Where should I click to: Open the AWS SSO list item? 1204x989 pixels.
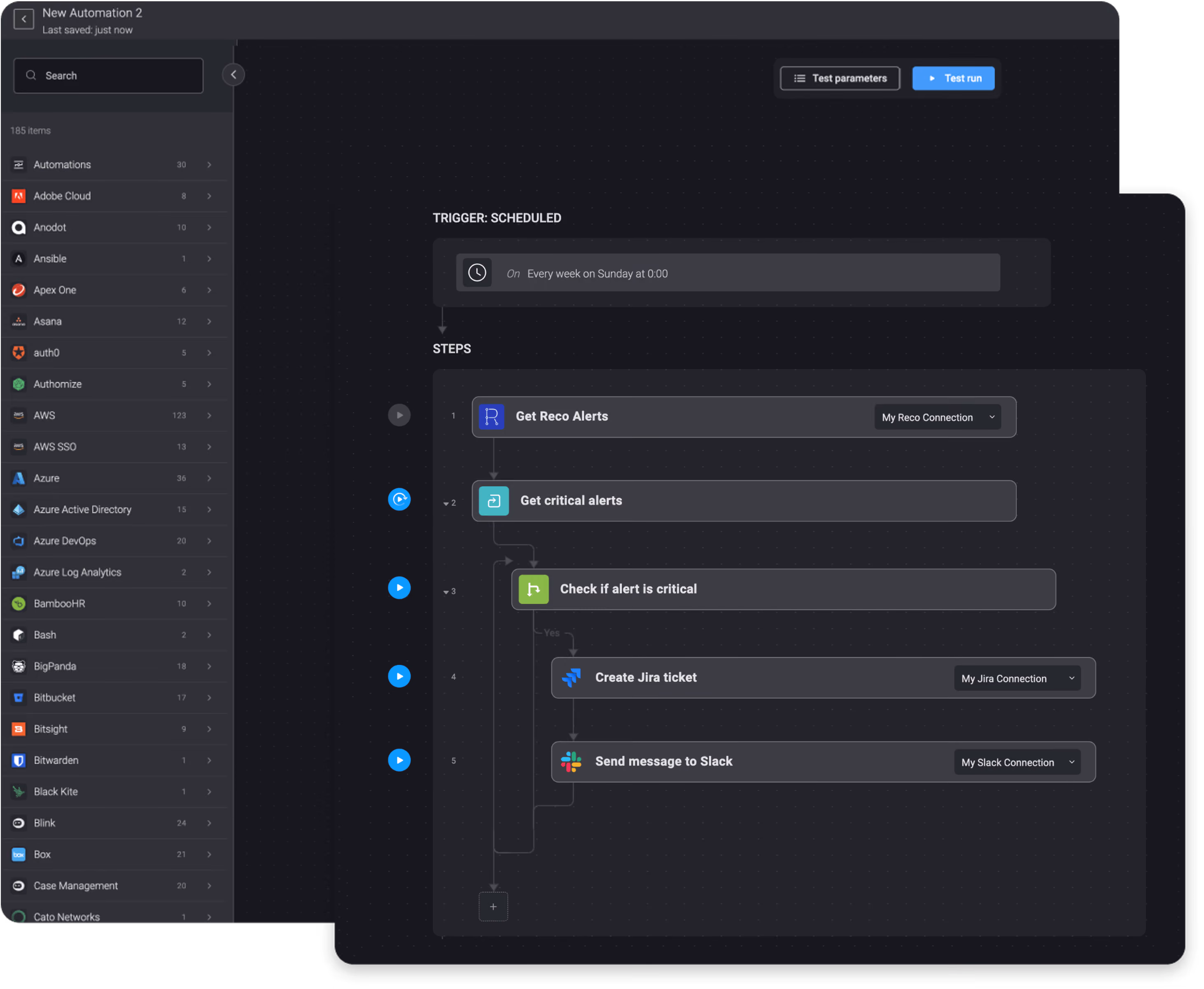114,447
